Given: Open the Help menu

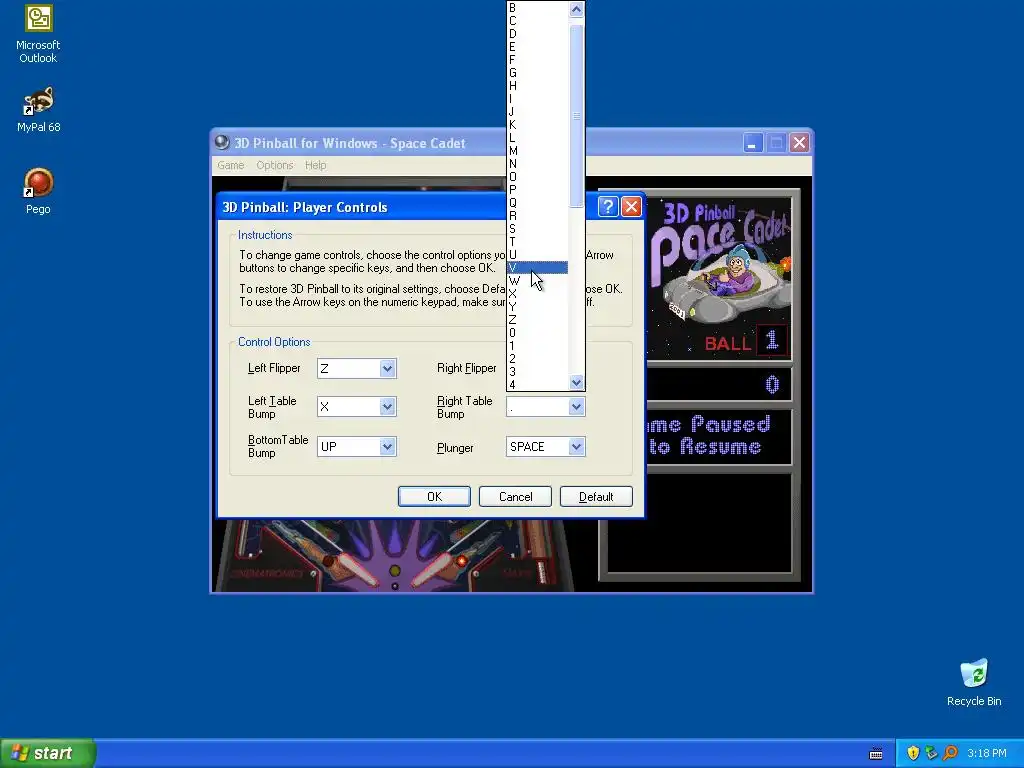Looking at the screenshot, I should pos(315,165).
